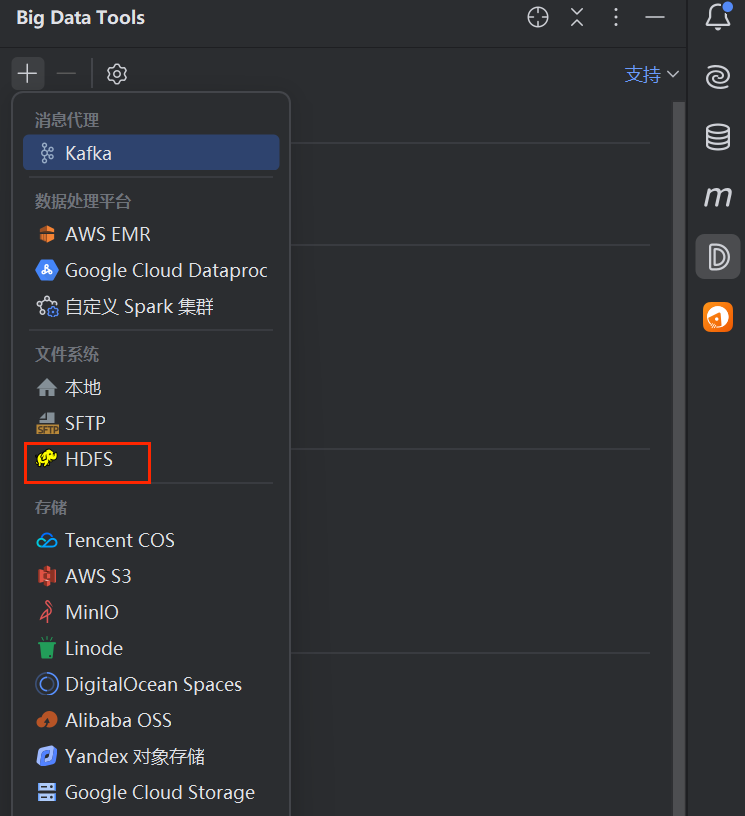Click the spiral AI assistant icon
Screen dimensions: 745x816
click(717, 77)
